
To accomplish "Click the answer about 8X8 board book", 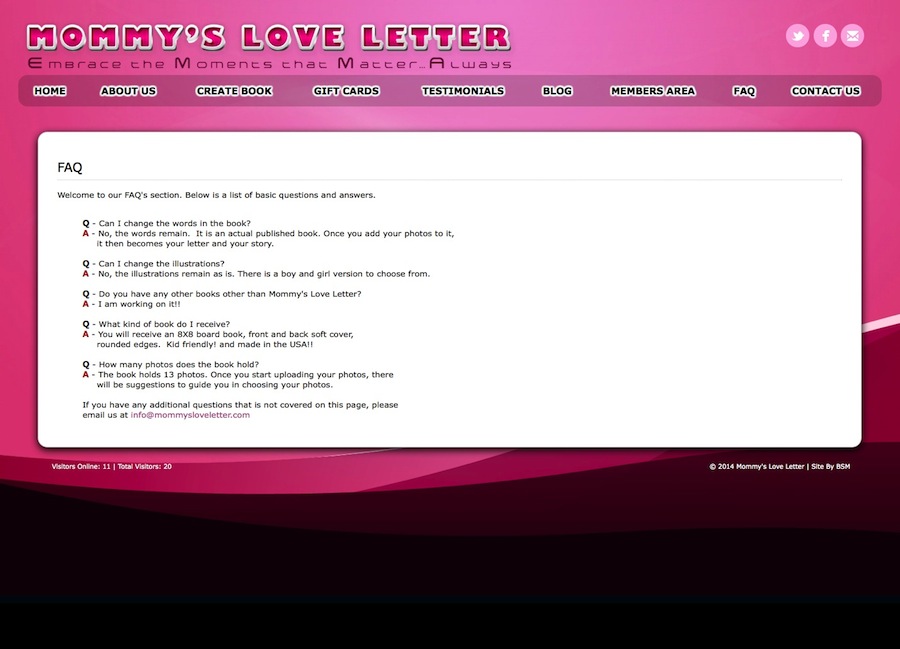I will 218,339.
